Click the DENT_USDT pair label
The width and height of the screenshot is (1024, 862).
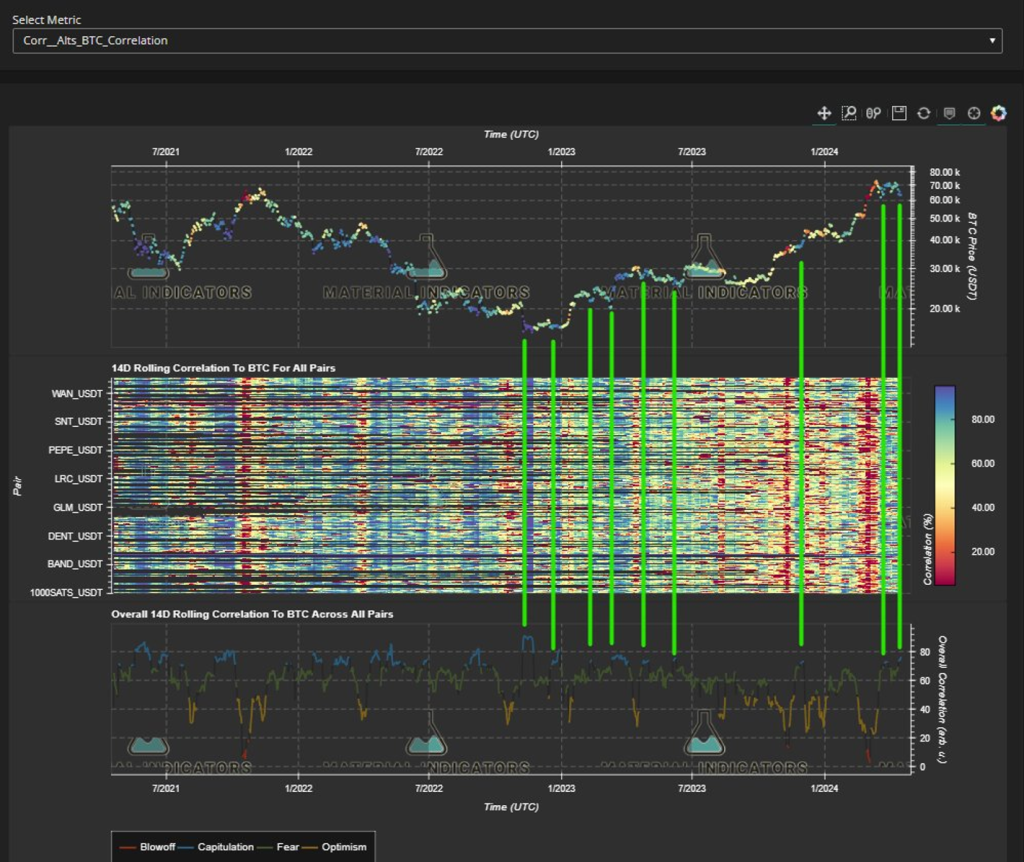click(76, 536)
